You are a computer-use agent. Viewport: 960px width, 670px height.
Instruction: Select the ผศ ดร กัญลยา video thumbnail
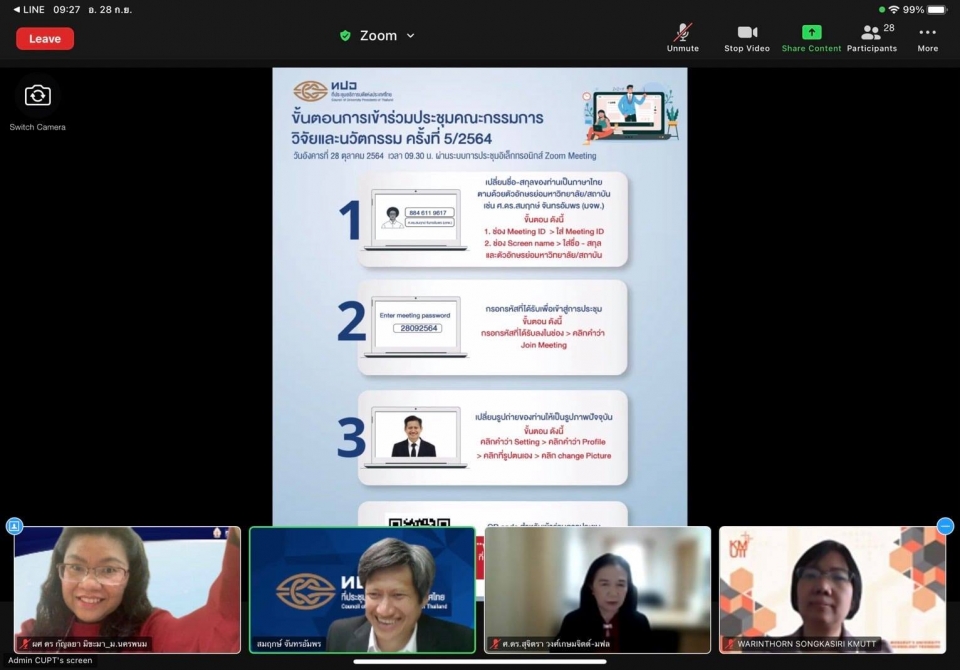coord(127,590)
